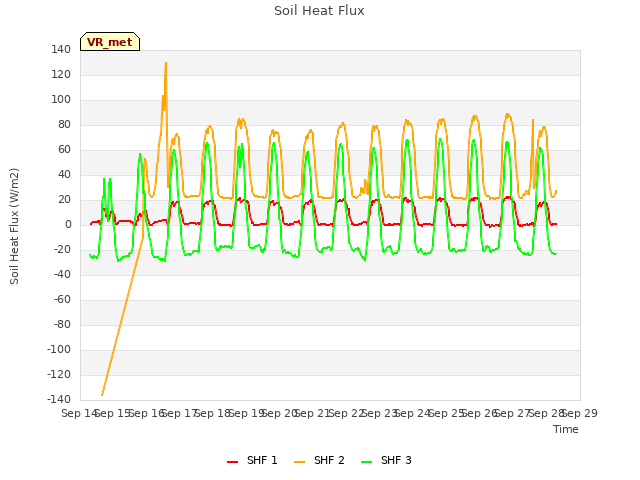Click the -20 y-axis tick label
Viewport: 640px width, 480px height.
tap(62, 249)
